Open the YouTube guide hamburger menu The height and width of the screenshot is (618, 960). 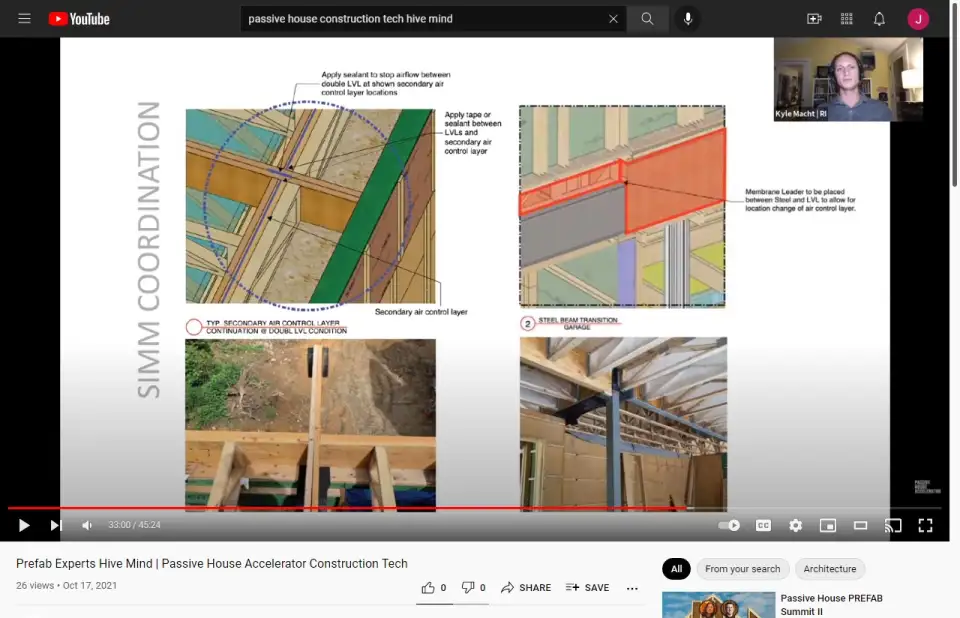(24, 19)
